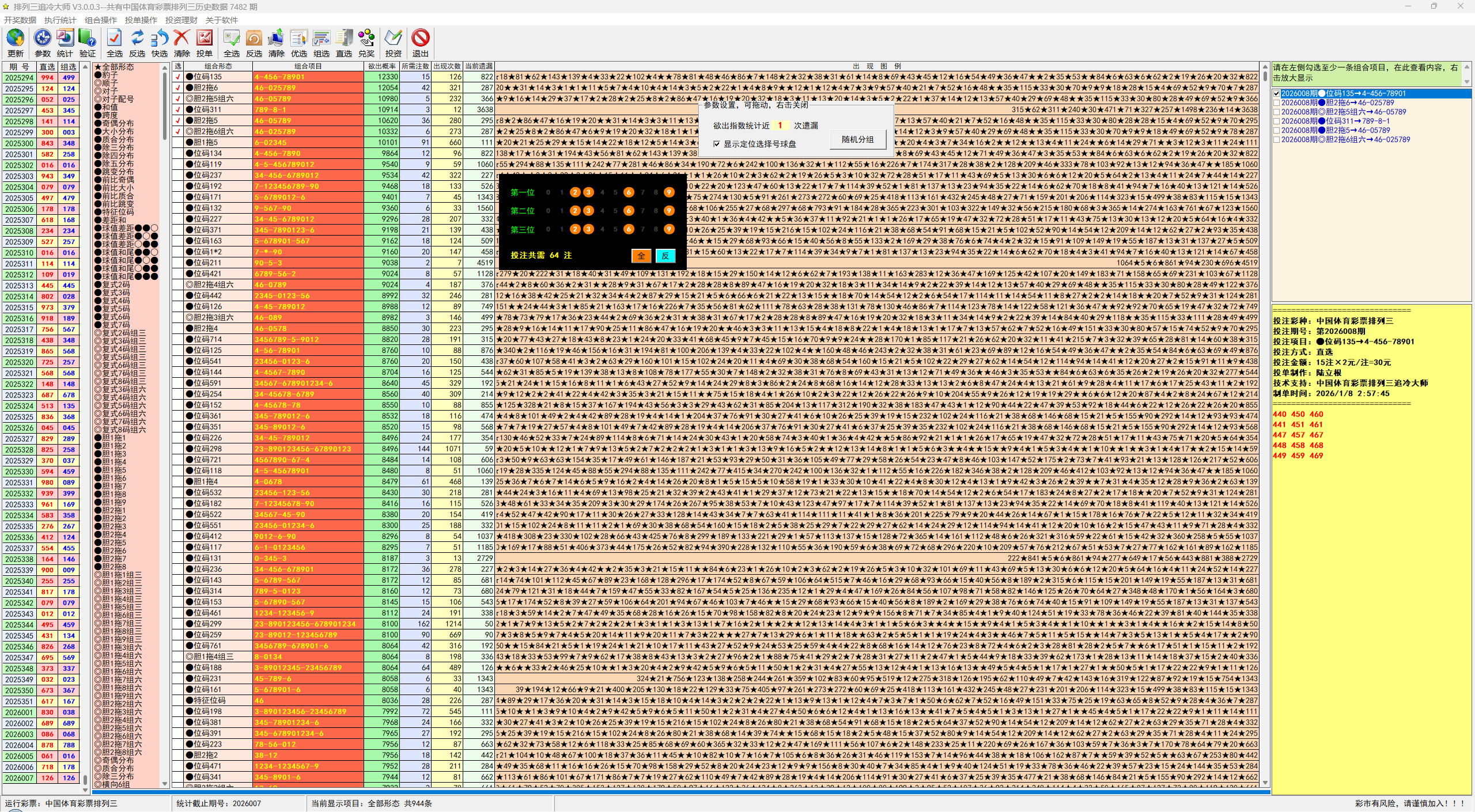Uncheck the 显示定位选择号球盘 checkbox
Image resolution: width=1475 pixels, height=812 pixels.
coord(717,144)
